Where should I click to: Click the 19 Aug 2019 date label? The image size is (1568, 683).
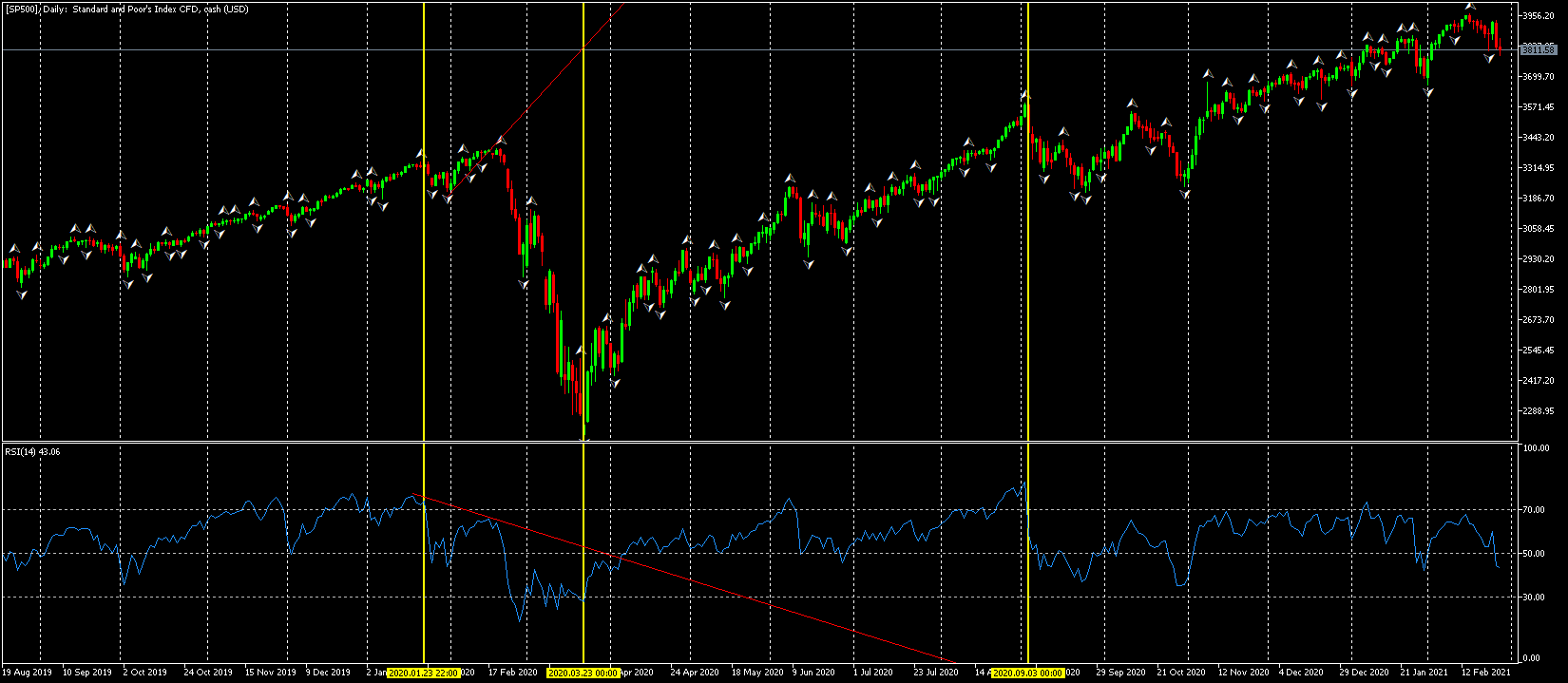point(28,673)
